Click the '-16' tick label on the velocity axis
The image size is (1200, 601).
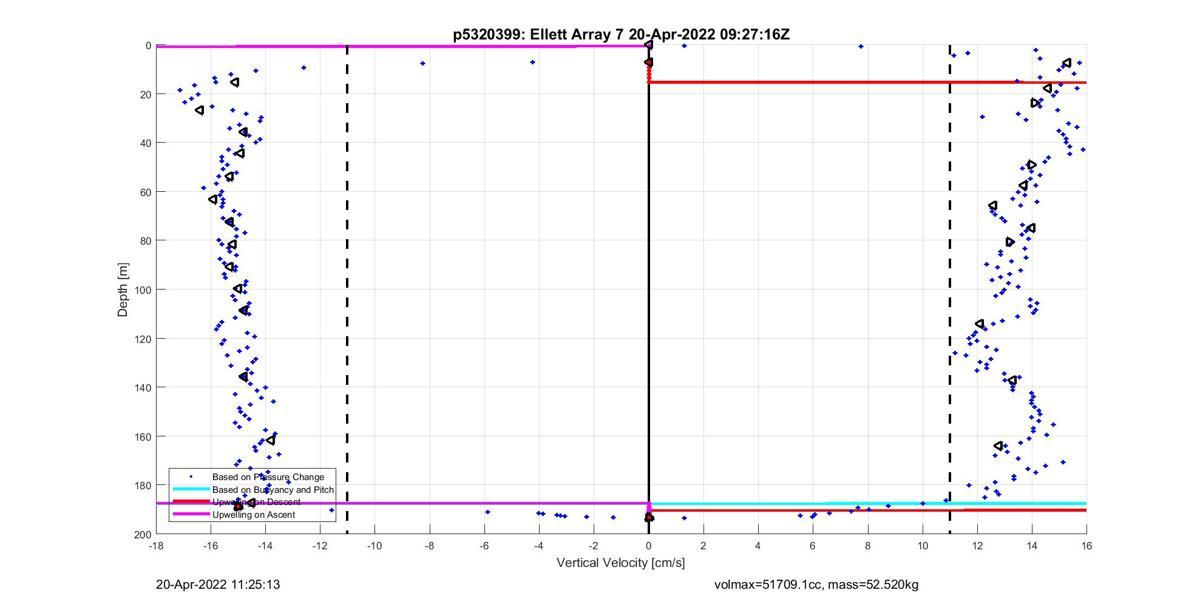pyautogui.click(x=211, y=546)
